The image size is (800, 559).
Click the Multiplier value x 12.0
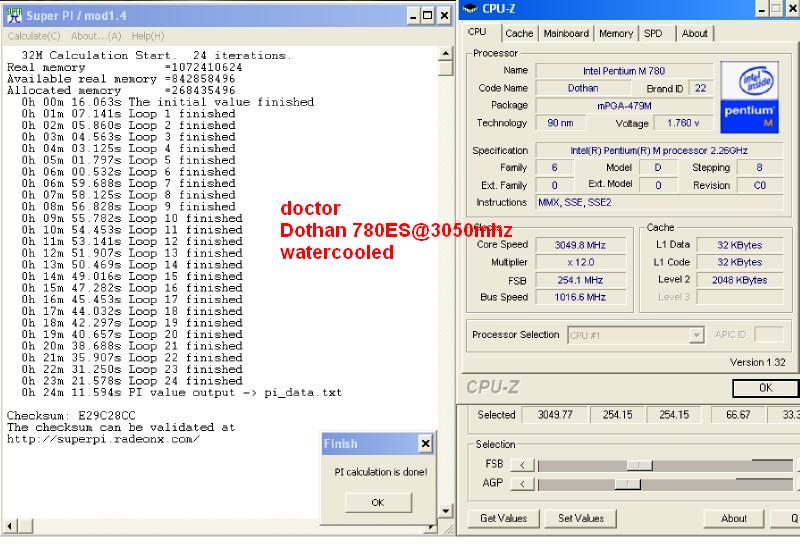(x=580, y=263)
